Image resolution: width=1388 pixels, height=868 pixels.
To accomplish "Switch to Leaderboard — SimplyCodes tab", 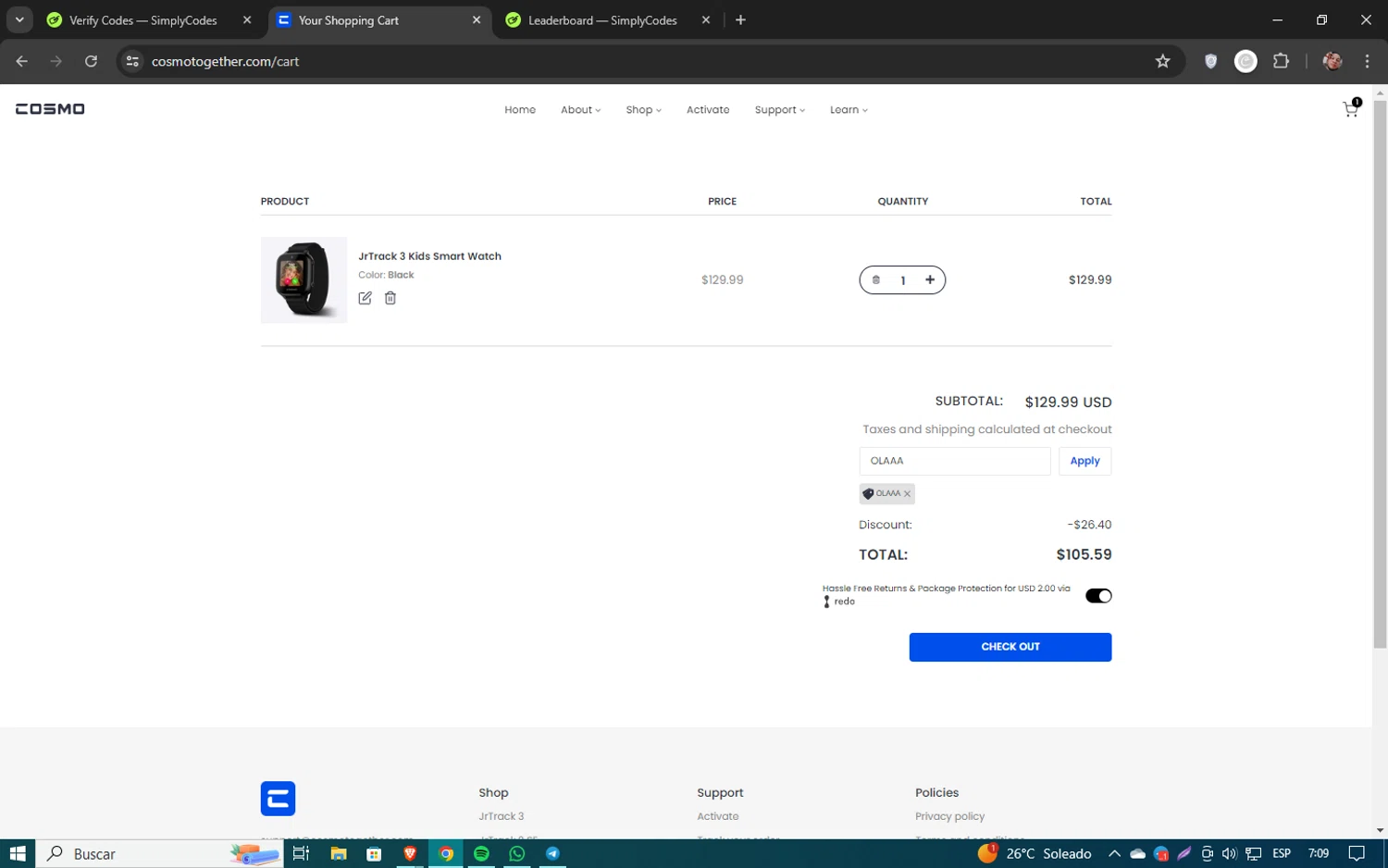I will point(602,19).
